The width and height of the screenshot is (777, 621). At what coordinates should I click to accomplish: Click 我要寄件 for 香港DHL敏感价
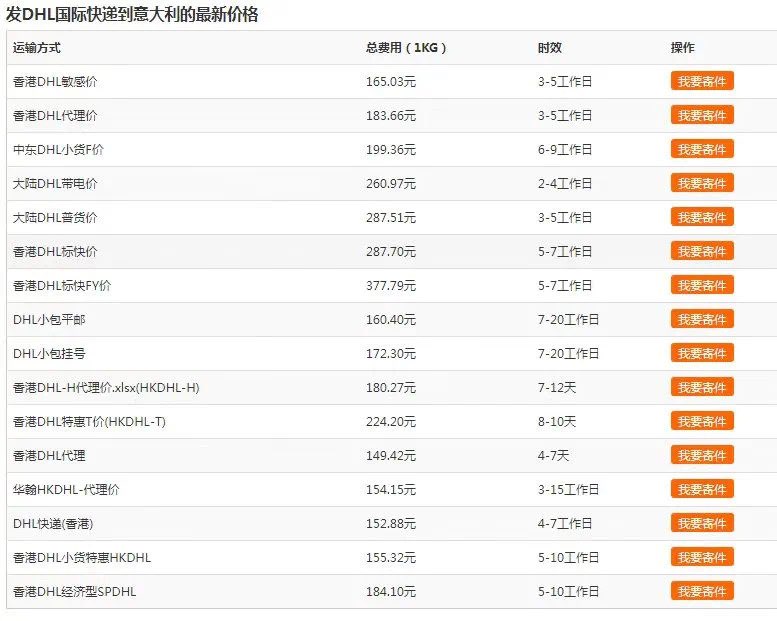point(702,81)
